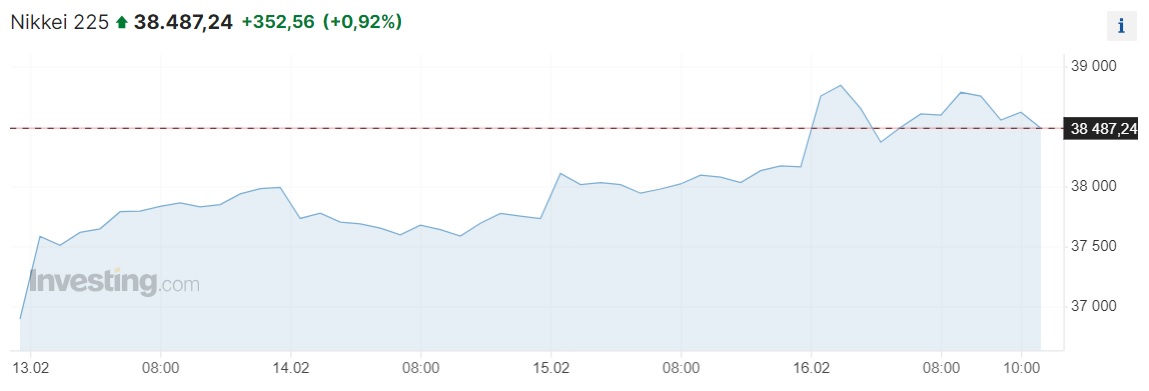Screen dimensions: 1149x391
Task: Click the 38 000 y-axis label
Action: point(1093,187)
